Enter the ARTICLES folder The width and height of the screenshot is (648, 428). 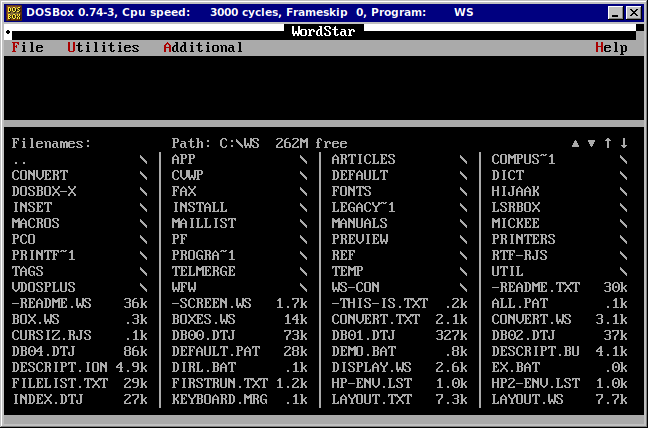[363, 160]
